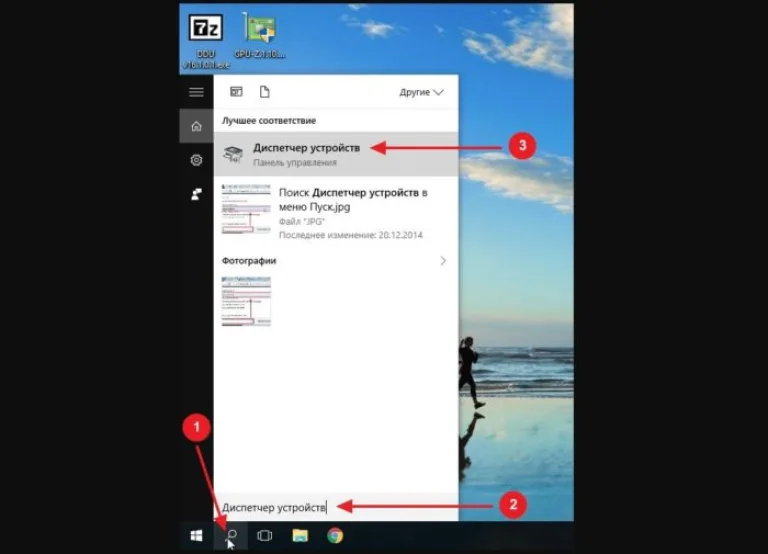Filter results by documents icon
This screenshot has height=554, width=768.
264,92
